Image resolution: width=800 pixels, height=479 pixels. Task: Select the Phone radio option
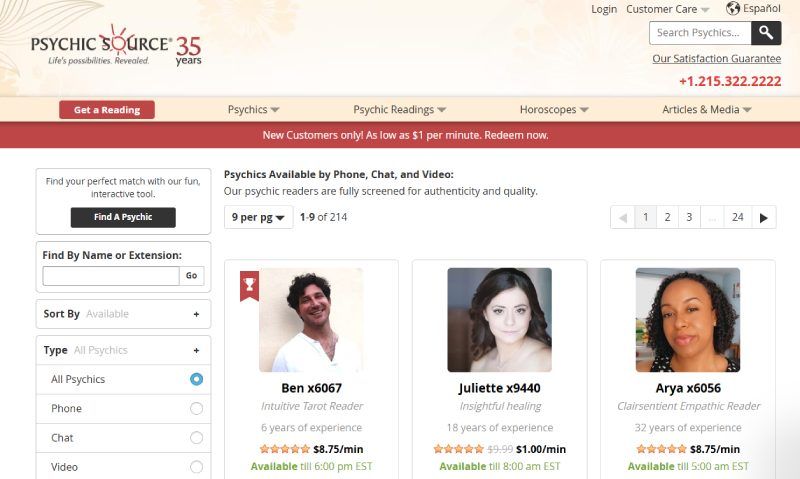pyautogui.click(x=196, y=408)
